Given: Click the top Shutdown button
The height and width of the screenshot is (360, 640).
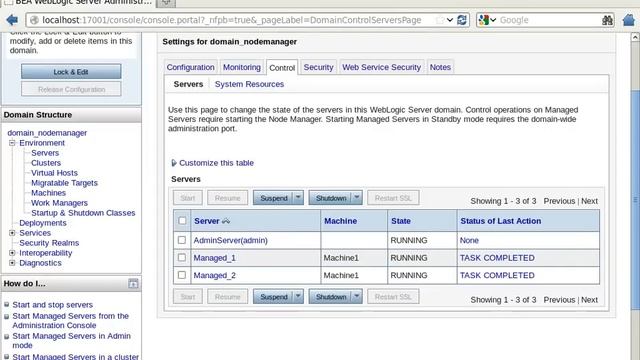Looking at the screenshot, I should [331, 198].
